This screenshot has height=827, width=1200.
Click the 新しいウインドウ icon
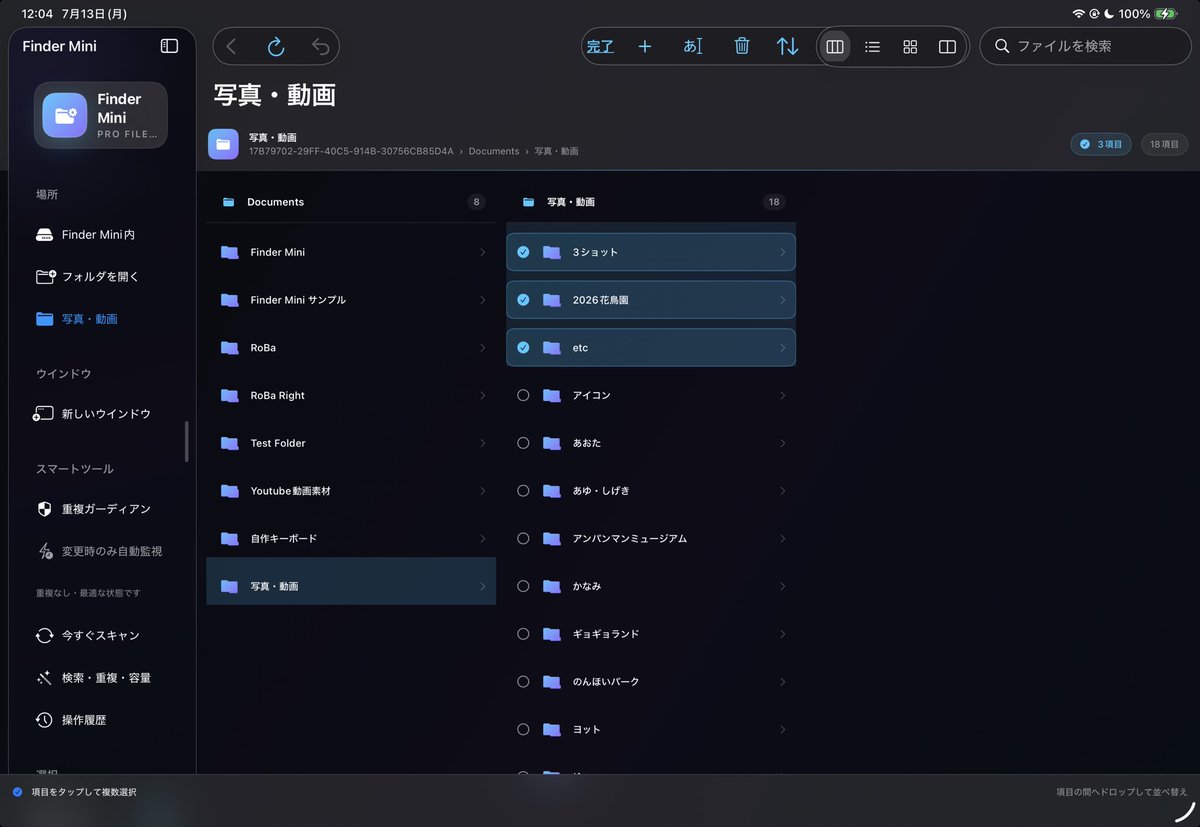tap(44, 413)
